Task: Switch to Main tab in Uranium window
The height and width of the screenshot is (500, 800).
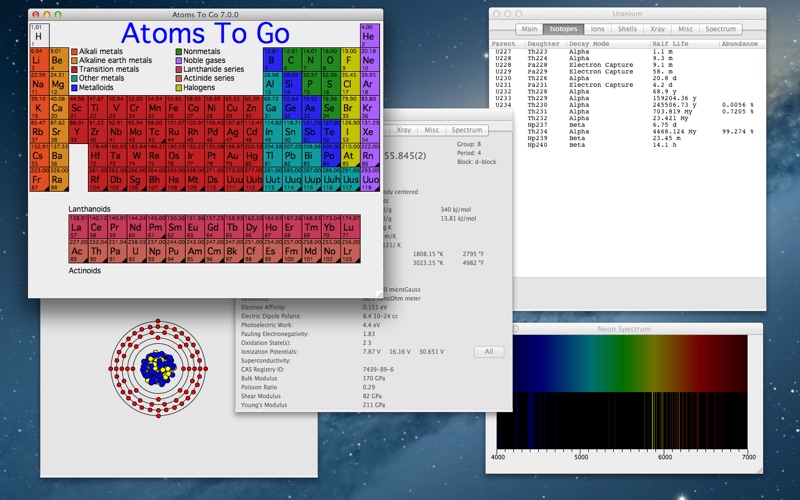Action: 529,29
